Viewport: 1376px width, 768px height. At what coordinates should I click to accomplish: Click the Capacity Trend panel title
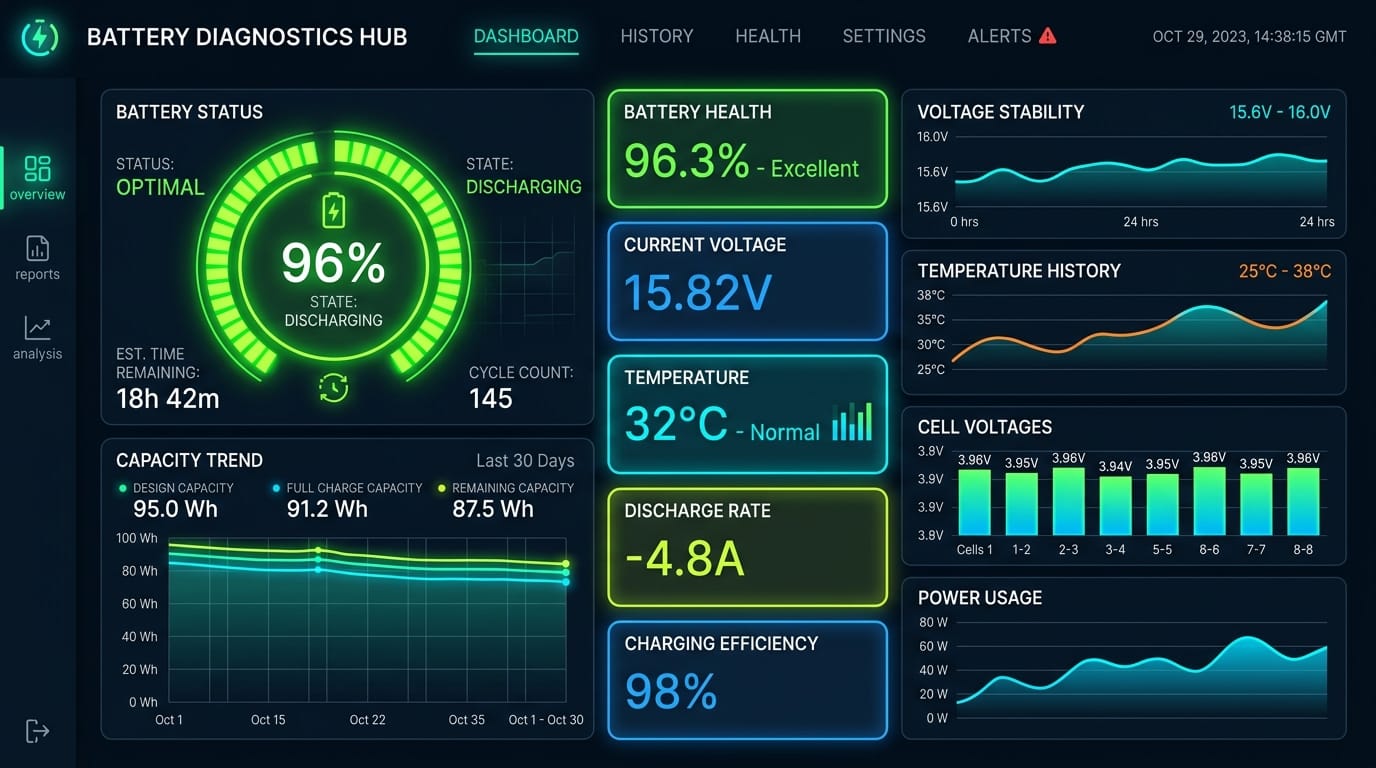coord(189,461)
